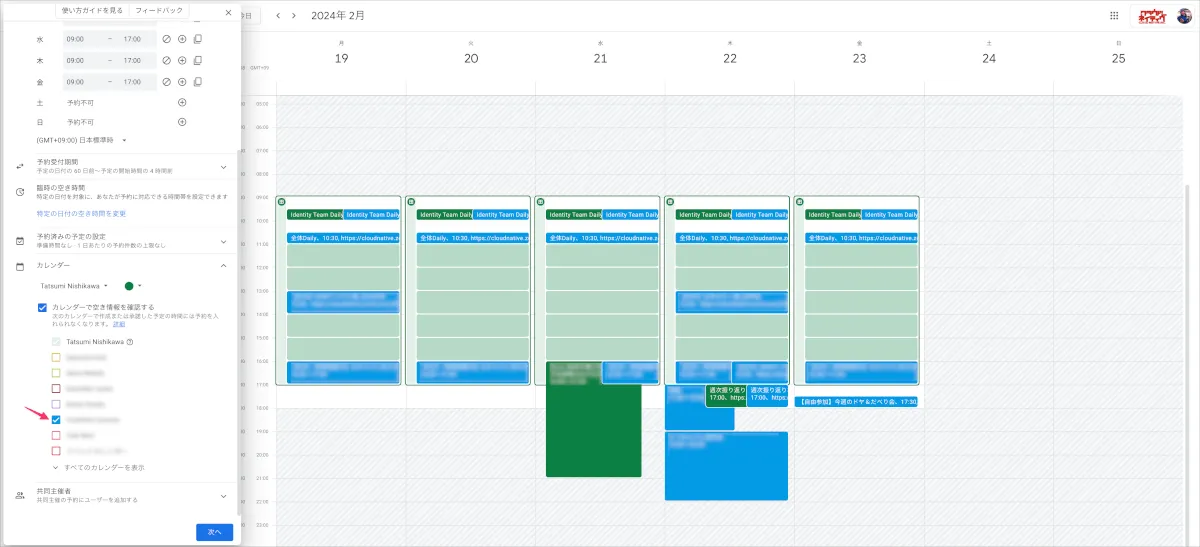This screenshot has width=1200, height=547.
Task: Select day 19 in the calendar header
Action: [341, 59]
